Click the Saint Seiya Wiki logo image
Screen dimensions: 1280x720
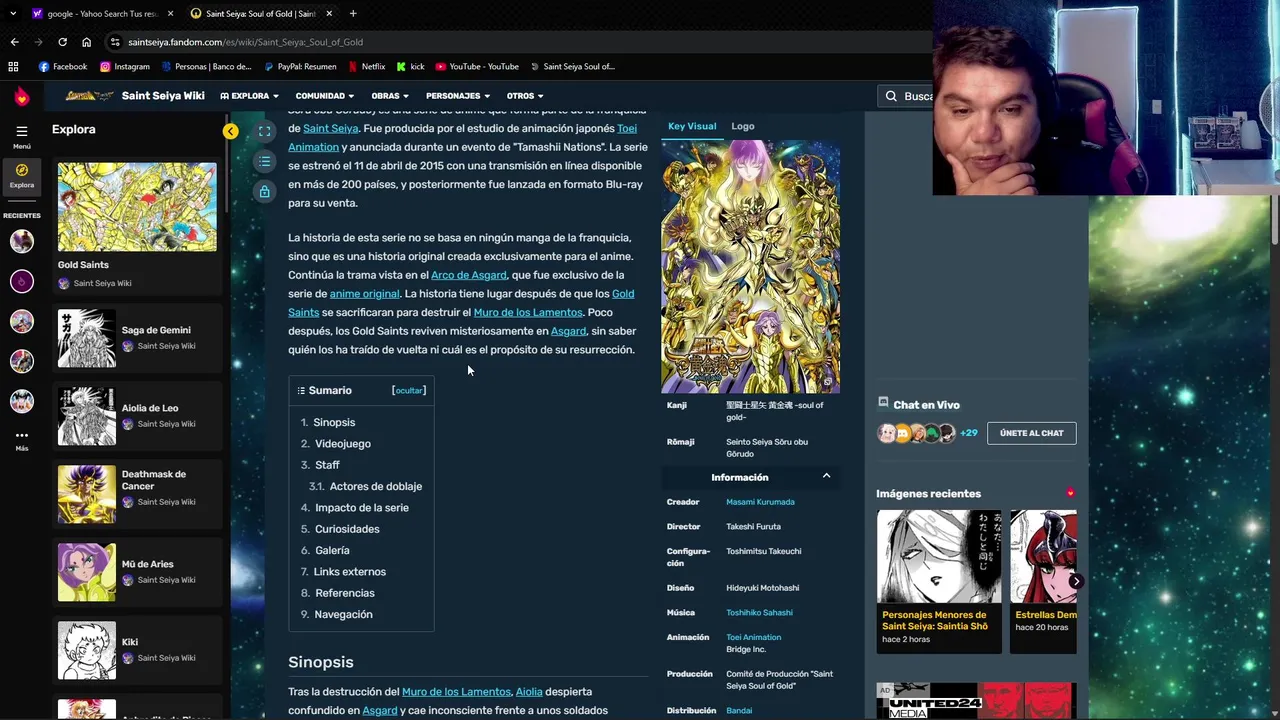click(88, 96)
